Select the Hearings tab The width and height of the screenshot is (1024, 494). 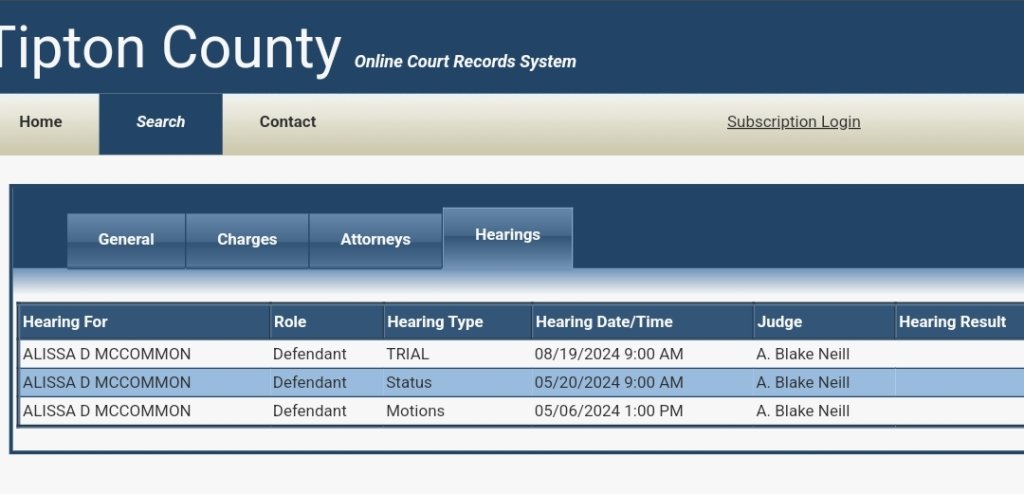coord(507,236)
